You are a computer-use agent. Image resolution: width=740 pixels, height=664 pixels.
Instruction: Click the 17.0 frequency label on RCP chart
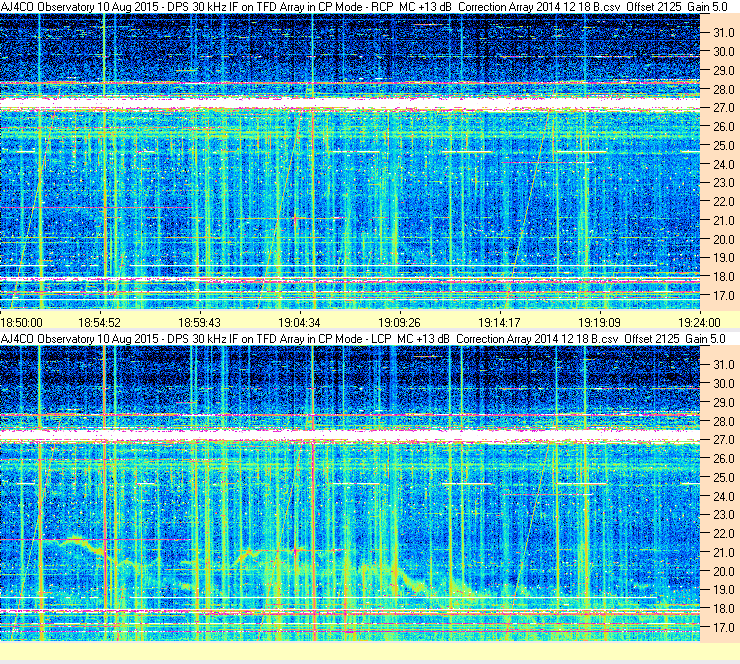[723, 295]
